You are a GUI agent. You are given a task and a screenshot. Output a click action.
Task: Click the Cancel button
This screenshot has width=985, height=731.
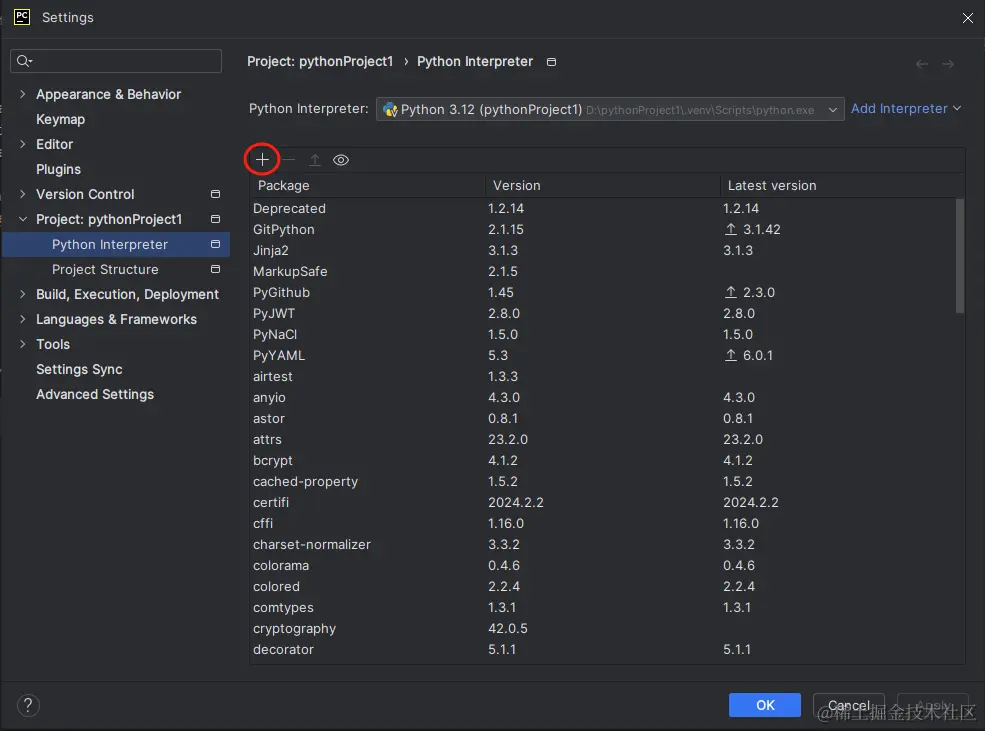pyautogui.click(x=849, y=705)
